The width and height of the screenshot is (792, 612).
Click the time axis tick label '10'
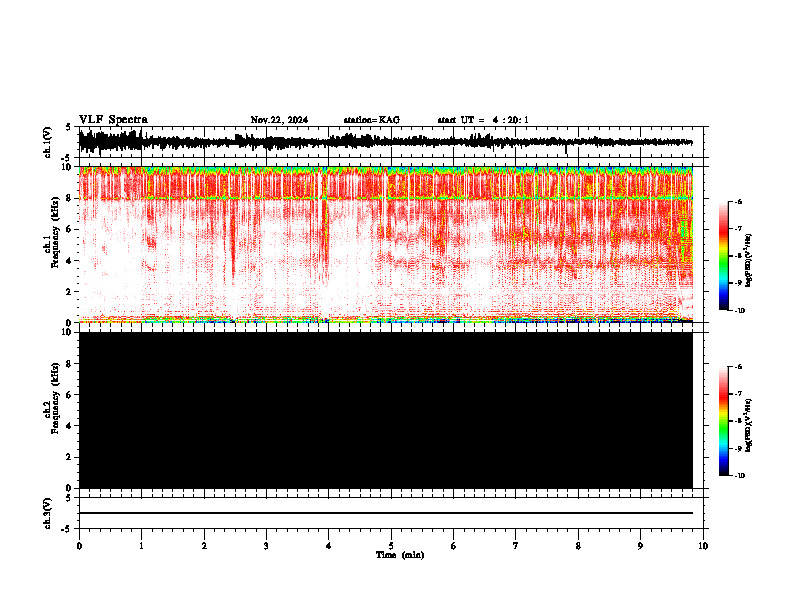pyautogui.click(x=703, y=546)
